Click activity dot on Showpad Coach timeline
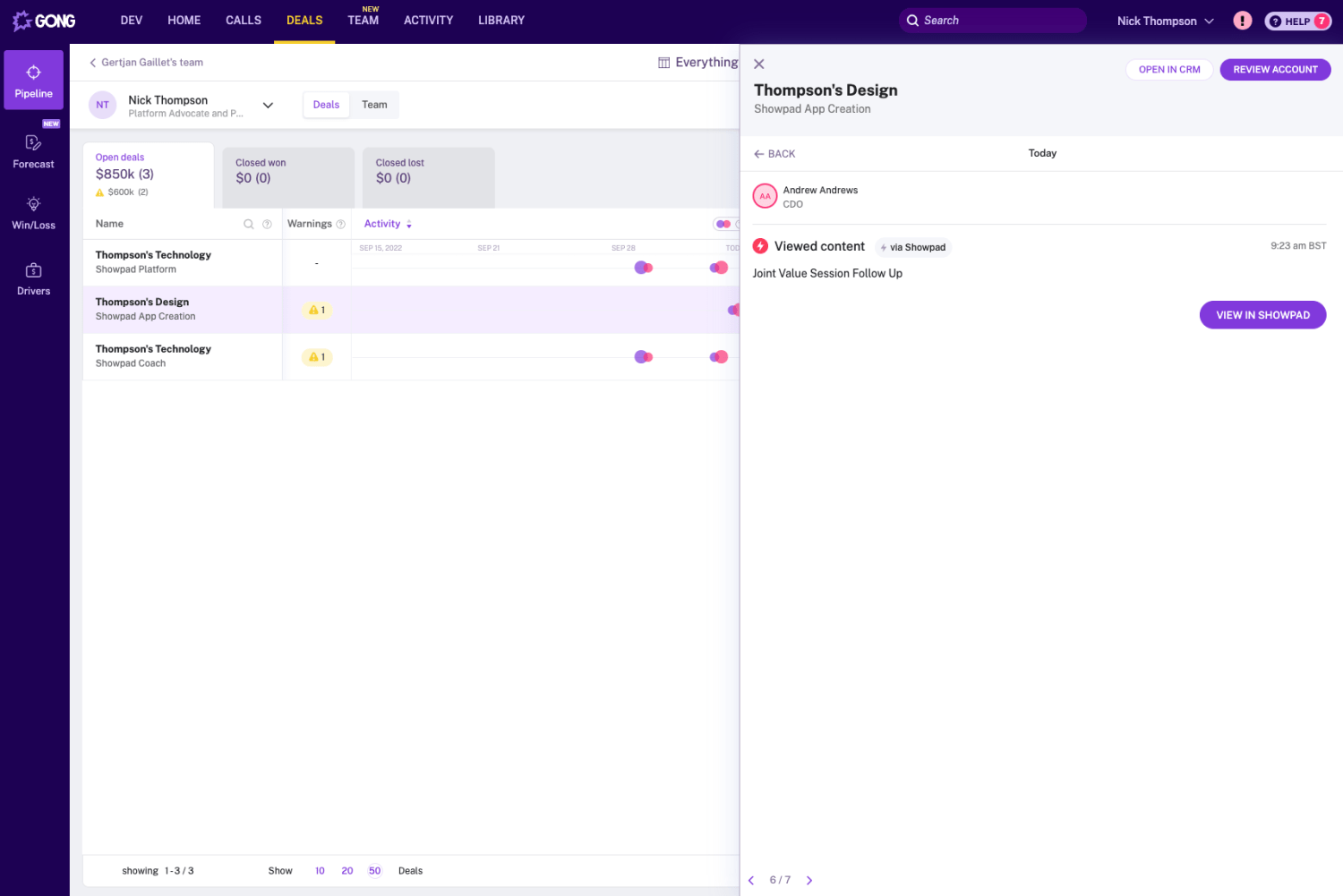Viewport: 1343px width, 896px height. (x=642, y=357)
